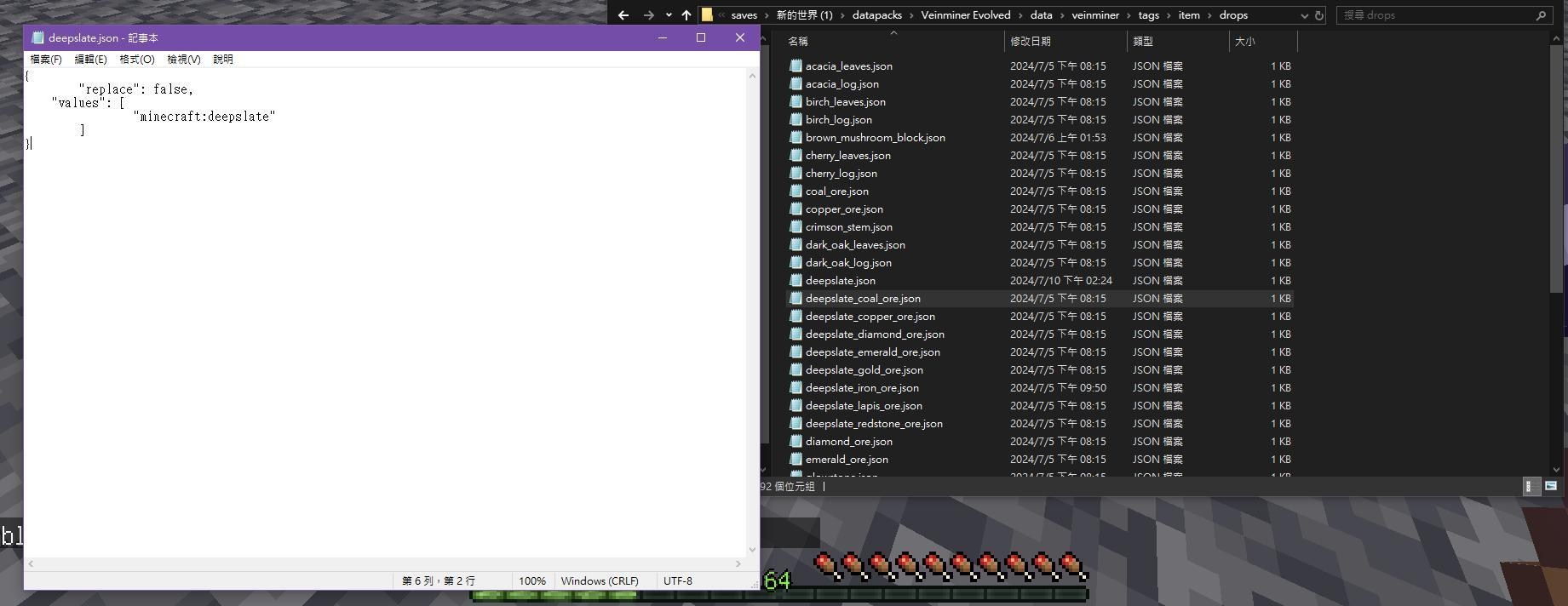Viewport: 1568px width, 606px height.
Task: Click the 100% zoom status entry
Action: point(532,580)
